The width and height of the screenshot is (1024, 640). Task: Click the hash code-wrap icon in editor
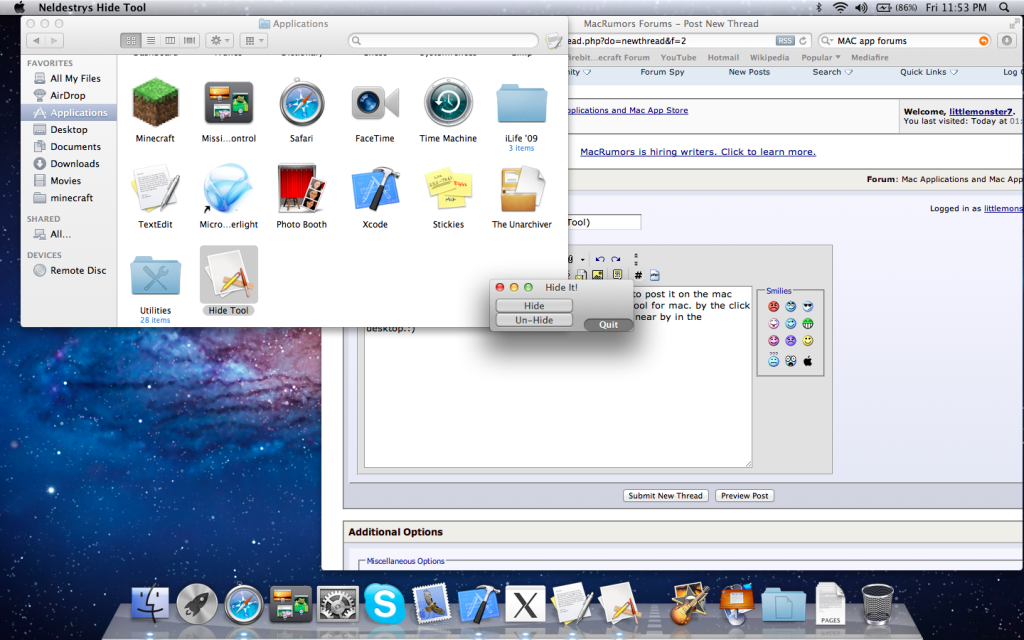pyautogui.click(x=638, y=275)
